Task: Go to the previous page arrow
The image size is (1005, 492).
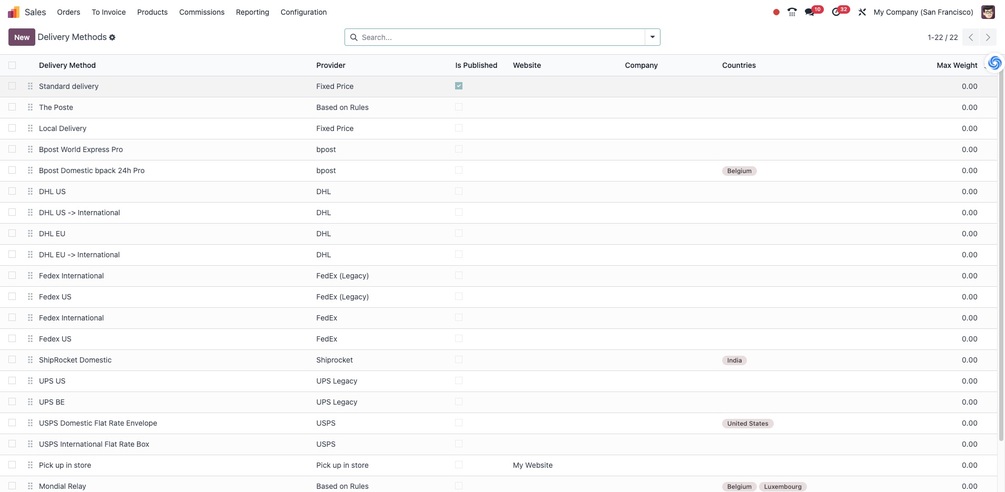Action: pos(971,37)
